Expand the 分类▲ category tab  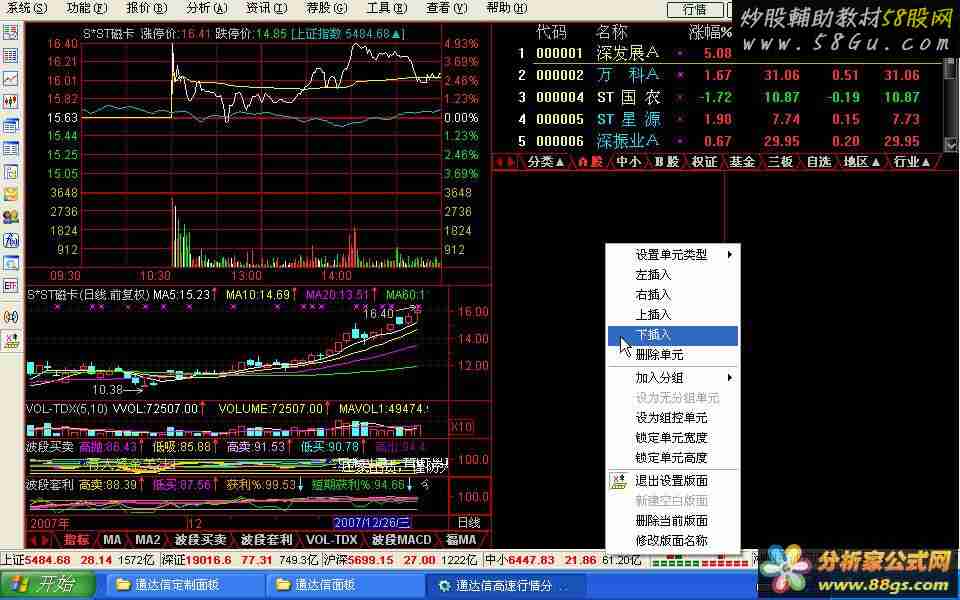pyautogui.click(x=545, y=162)
